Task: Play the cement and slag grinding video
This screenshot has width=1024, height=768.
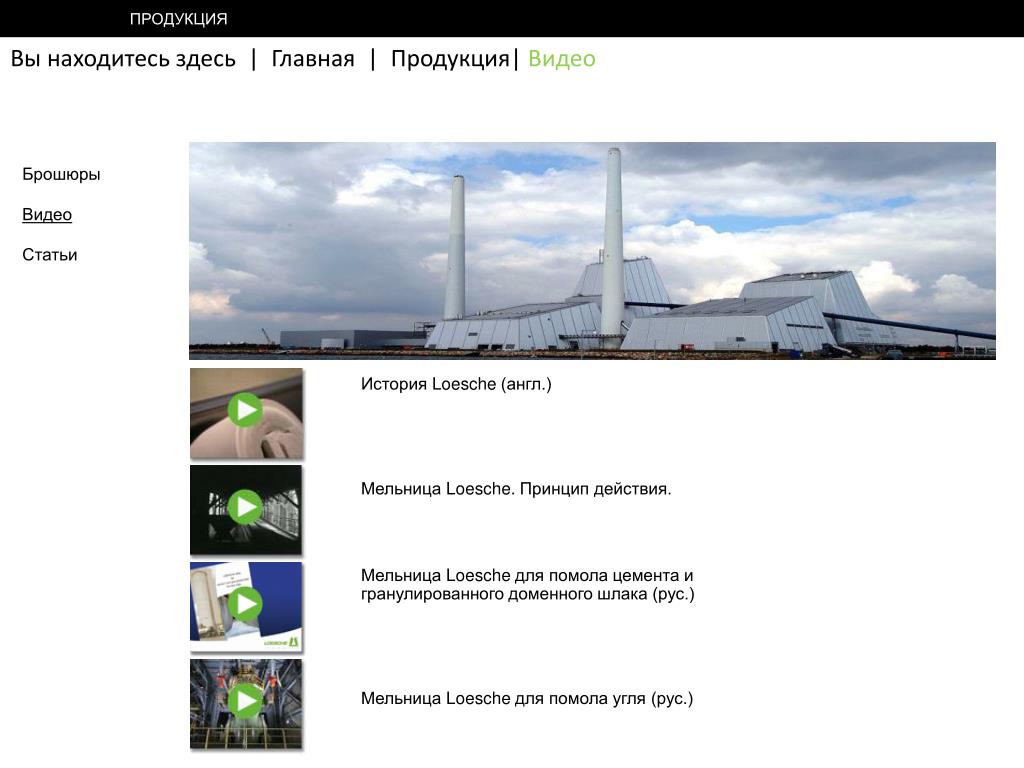Action: tap(246, 604)
